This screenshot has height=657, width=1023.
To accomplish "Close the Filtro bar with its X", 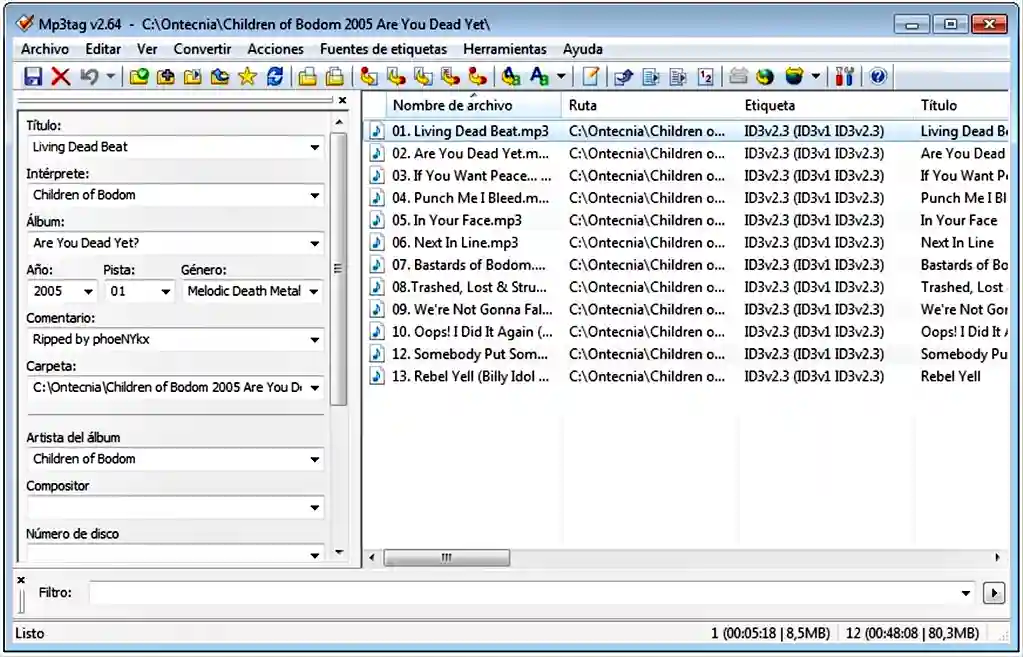I will (x=21, y=580).
